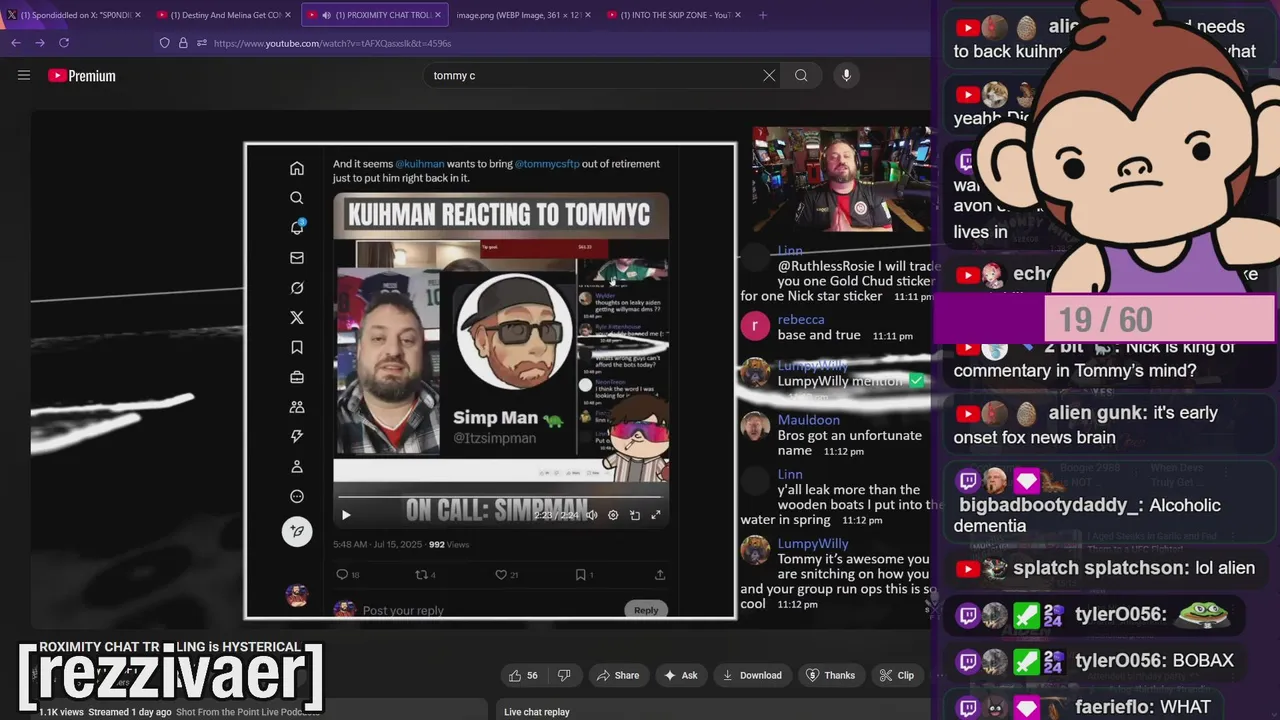Screen dimensions: 1280x720
Task: Clear the 'tommy c' search text
Action: [769, 75]
